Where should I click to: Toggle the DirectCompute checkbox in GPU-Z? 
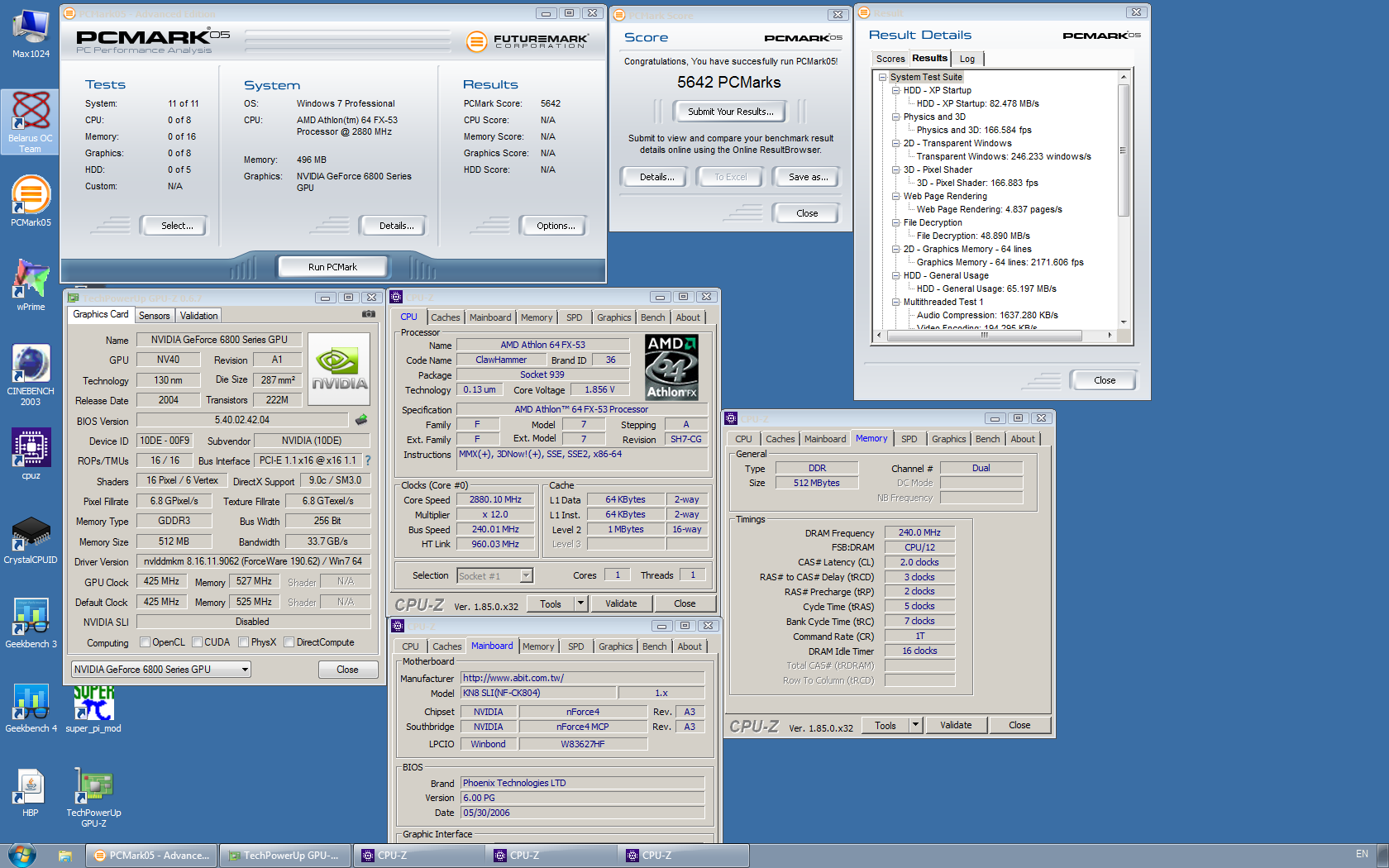point(289,642)
